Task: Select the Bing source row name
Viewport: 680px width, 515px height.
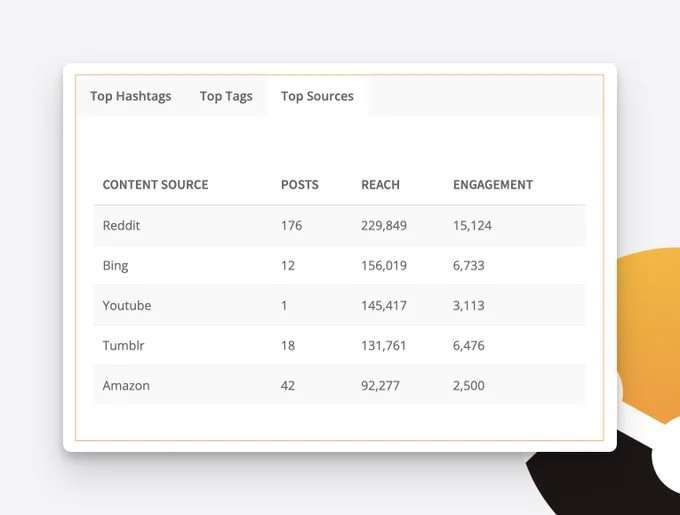Action: pyautogui.click(x=115, y=266)
